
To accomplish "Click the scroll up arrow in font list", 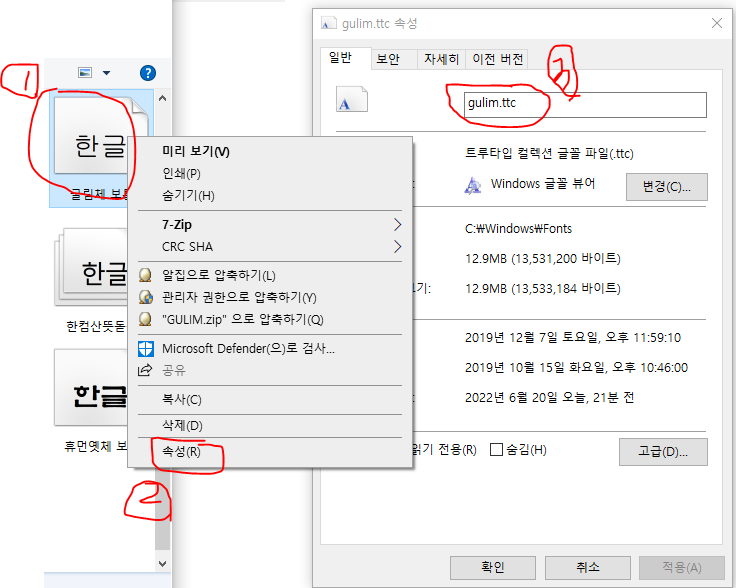I will coord(162,98).
